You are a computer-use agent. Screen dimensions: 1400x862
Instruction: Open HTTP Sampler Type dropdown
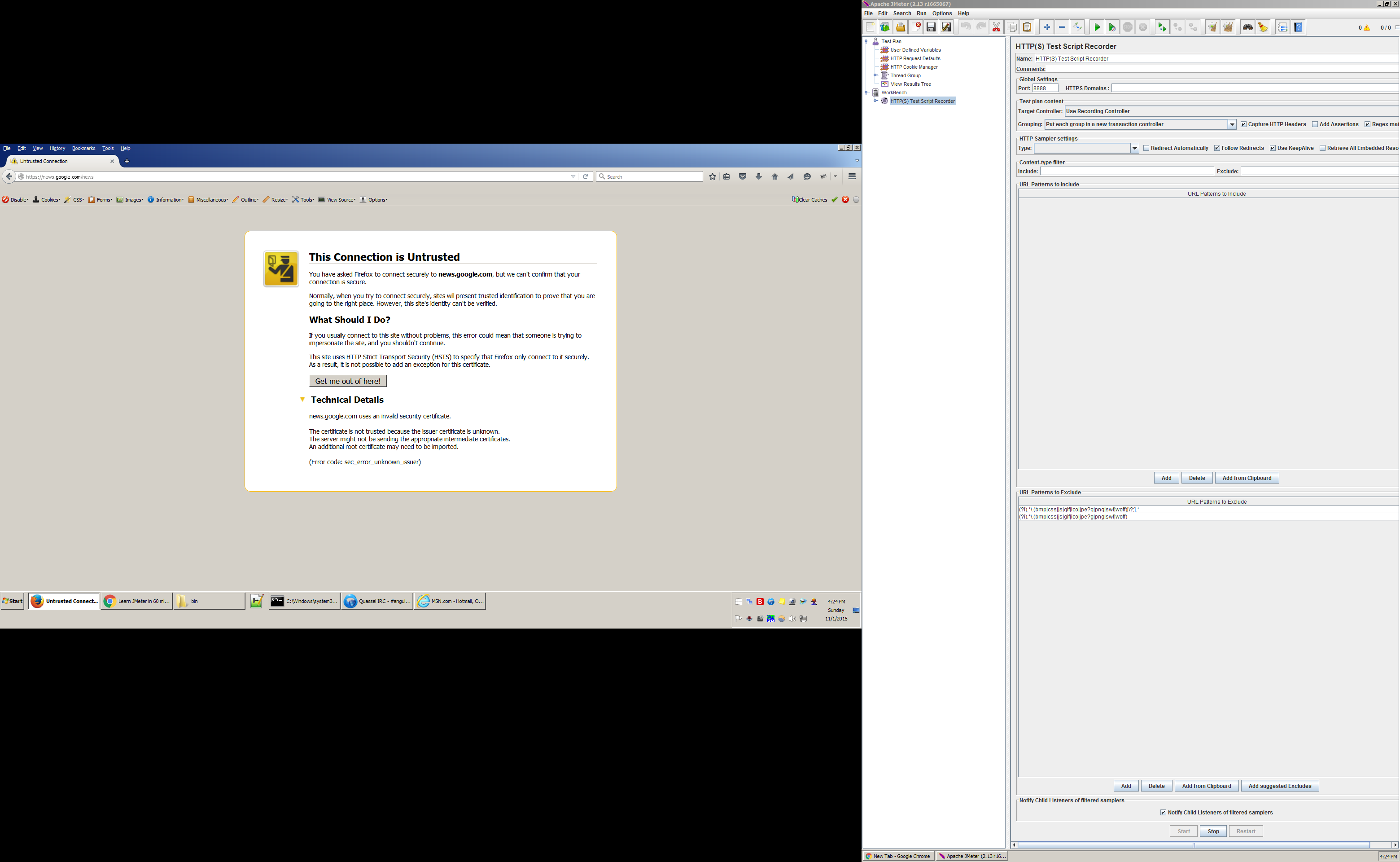point(1134,148)
